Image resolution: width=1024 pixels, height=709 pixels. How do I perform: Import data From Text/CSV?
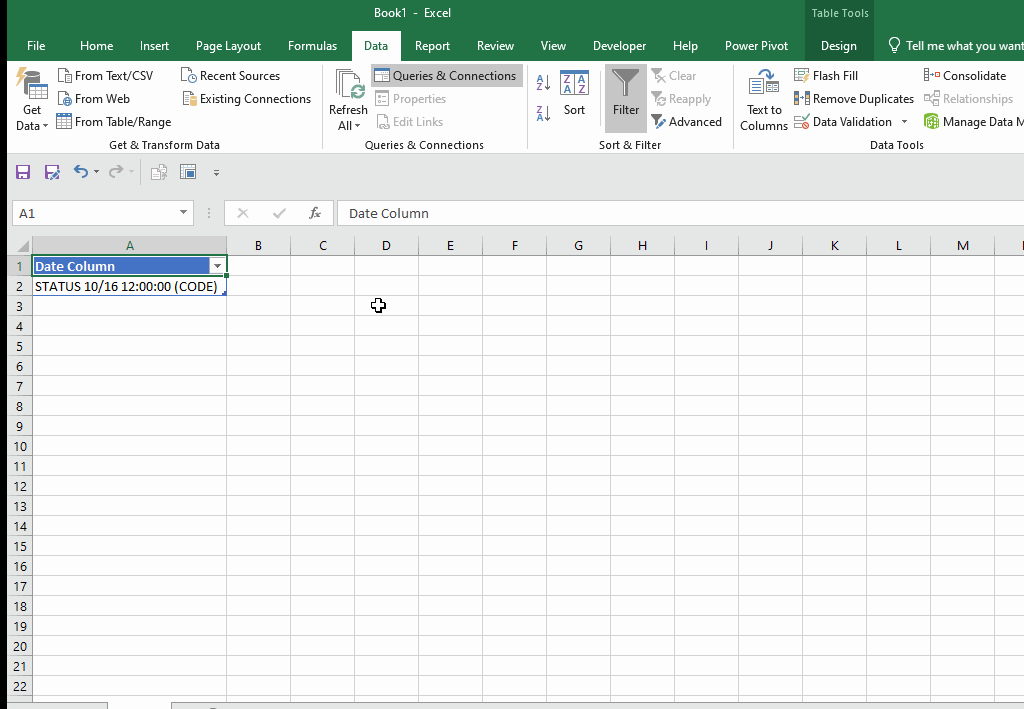point(105,76)
